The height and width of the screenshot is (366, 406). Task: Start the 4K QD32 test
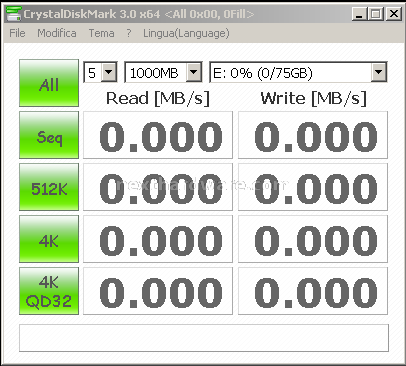pyautogui.click(x=49, y=291)
